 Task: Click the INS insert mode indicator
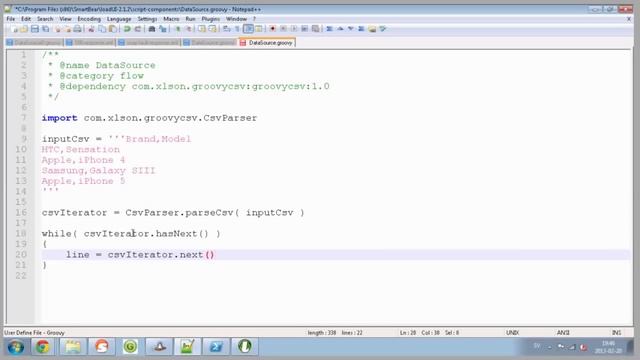coord(616,333)
